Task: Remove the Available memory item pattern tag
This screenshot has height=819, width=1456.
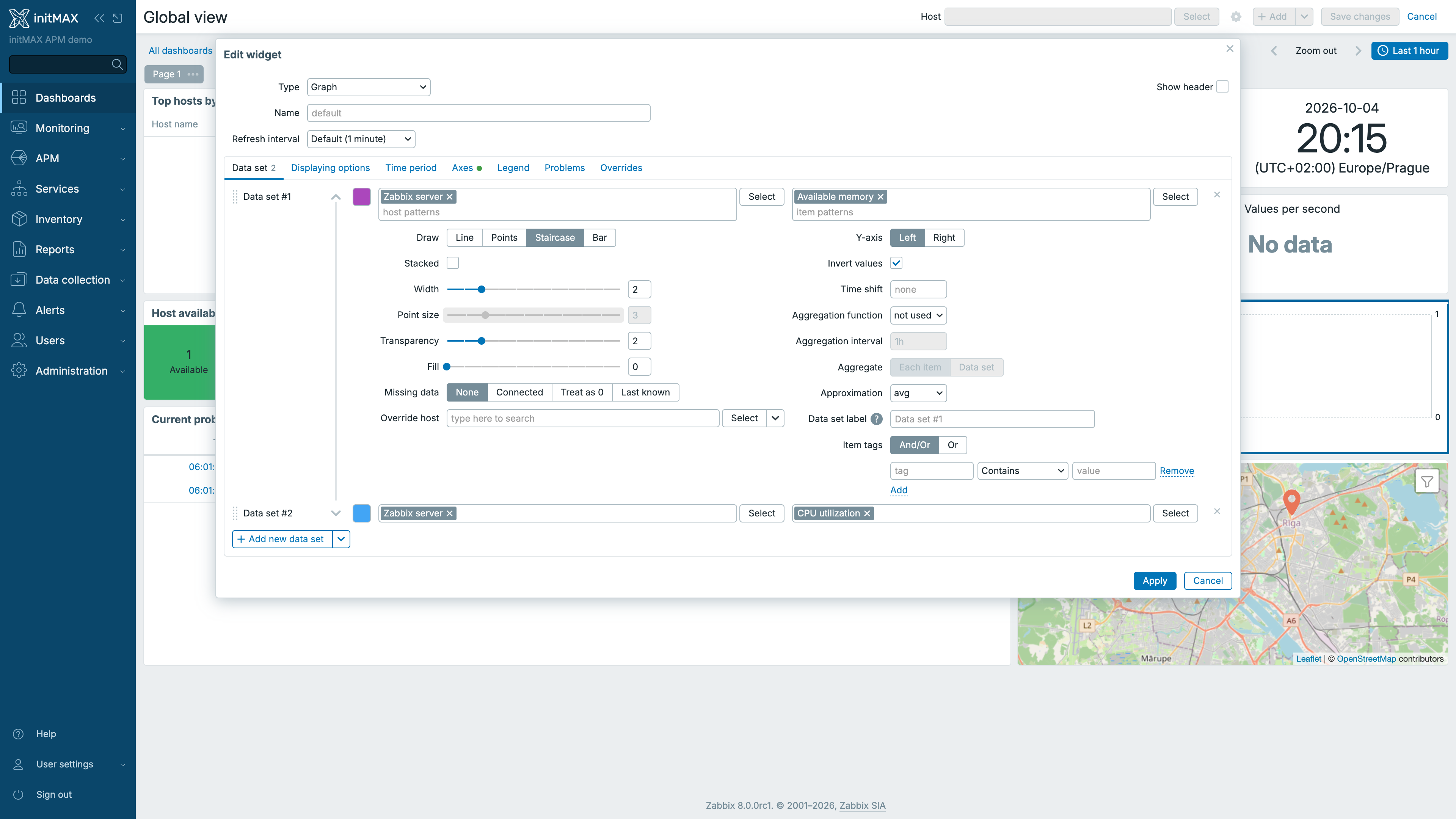Action: pyautogui.click(x=880, y=197)
